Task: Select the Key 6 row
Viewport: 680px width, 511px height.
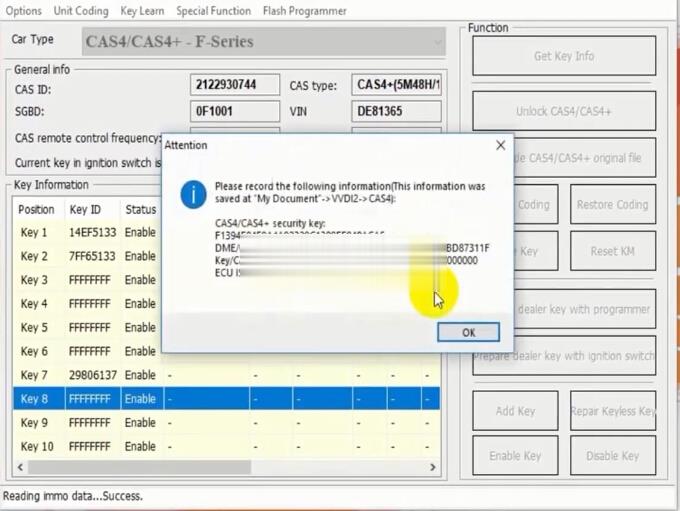Action: (88, 351)
